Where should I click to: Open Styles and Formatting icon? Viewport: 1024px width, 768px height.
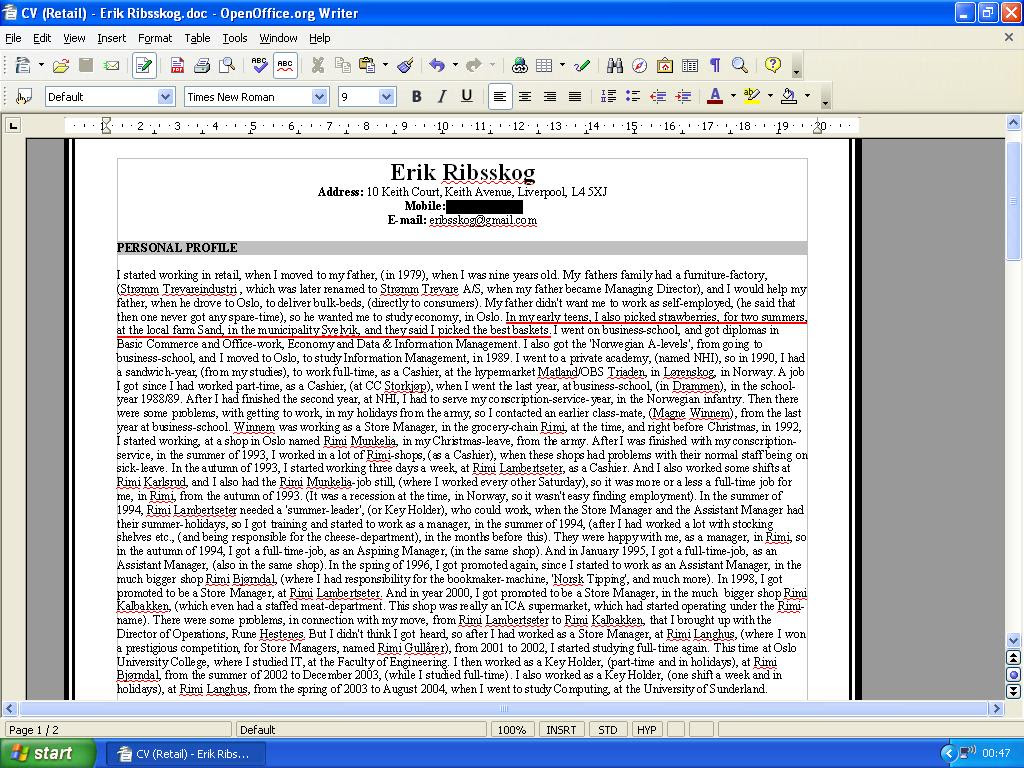click(24, 97)
